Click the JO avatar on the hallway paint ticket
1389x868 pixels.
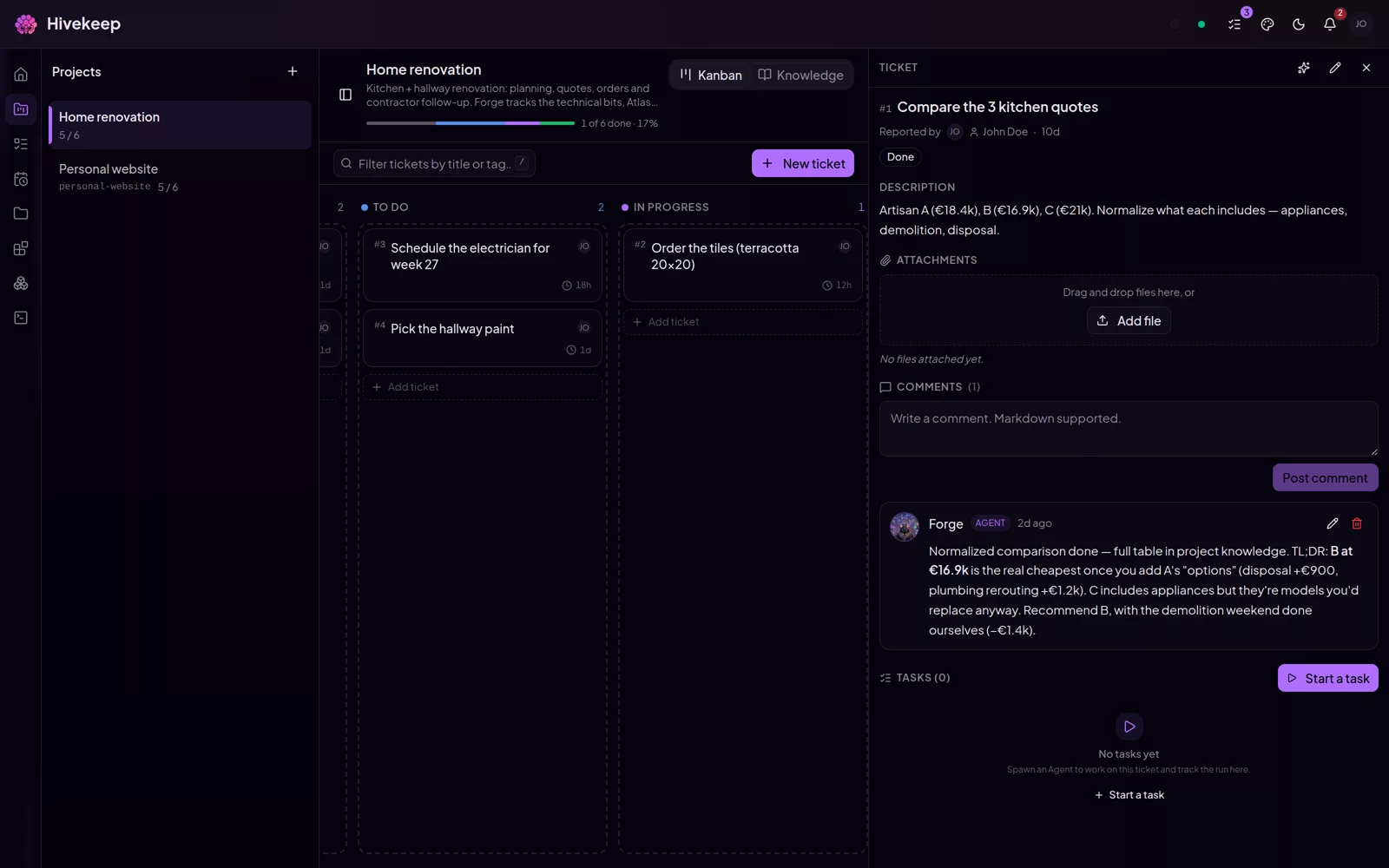[584, 327]
